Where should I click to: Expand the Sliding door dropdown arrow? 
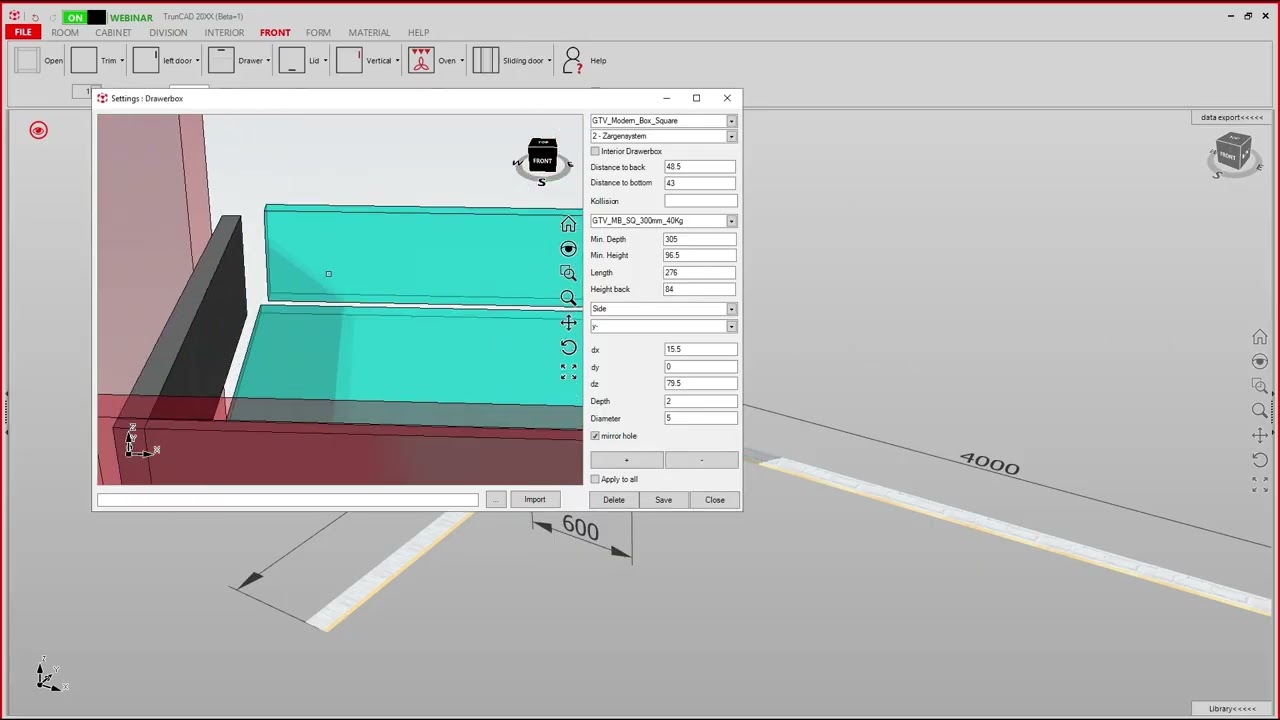[x=551, y=61]
